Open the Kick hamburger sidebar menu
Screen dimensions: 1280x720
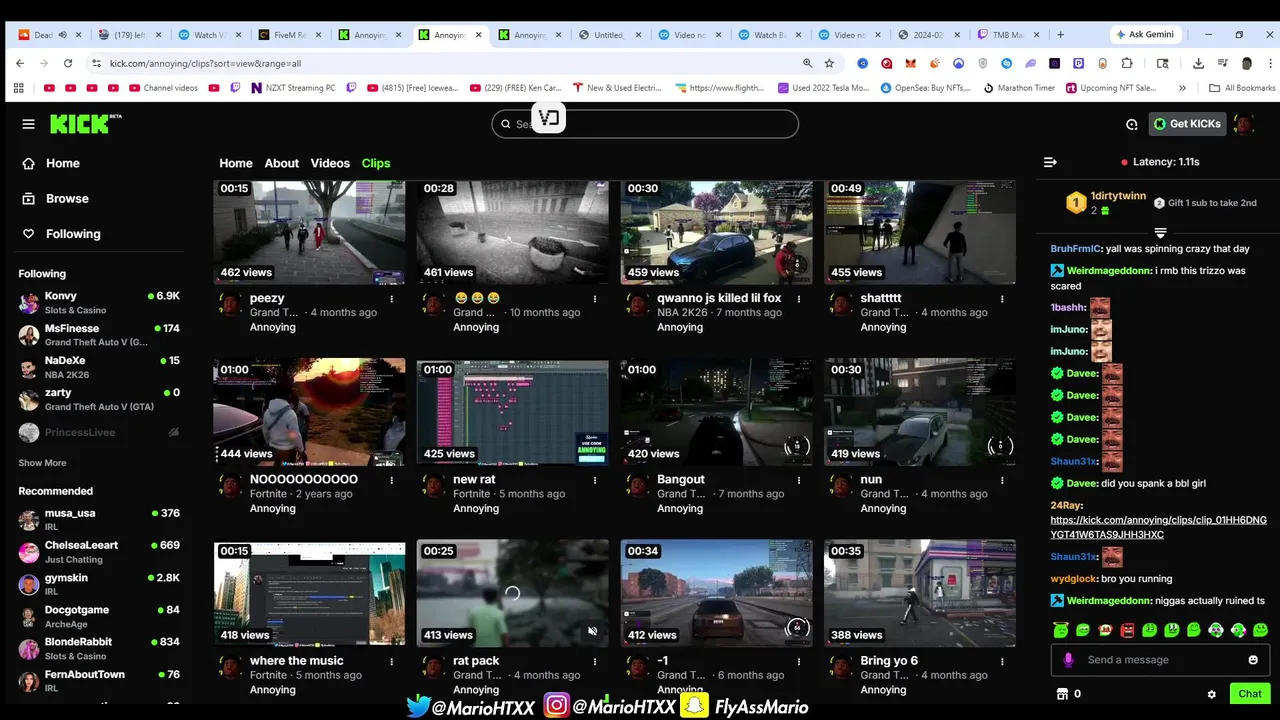coord(28,124)
